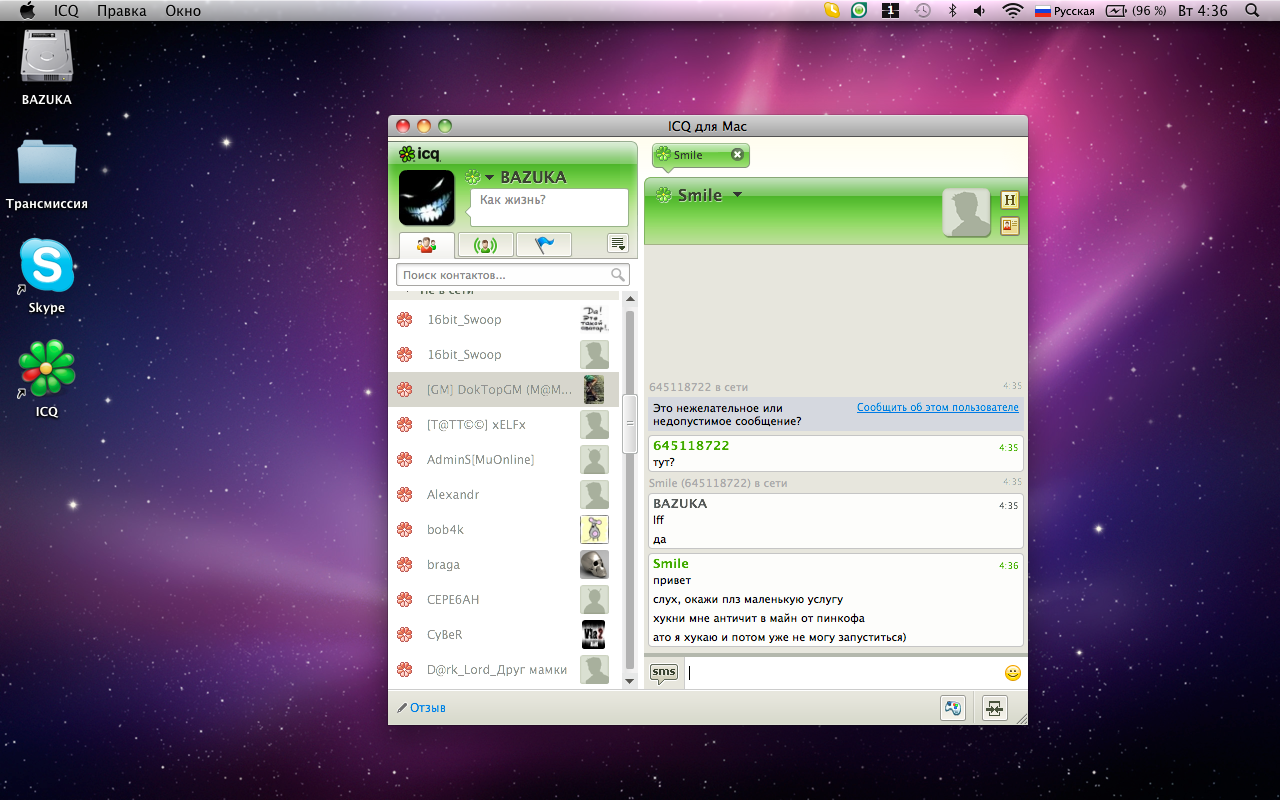Click the search magnifier in contacts field
Viewport: 1280px width, 800px height.
point(618,275)
